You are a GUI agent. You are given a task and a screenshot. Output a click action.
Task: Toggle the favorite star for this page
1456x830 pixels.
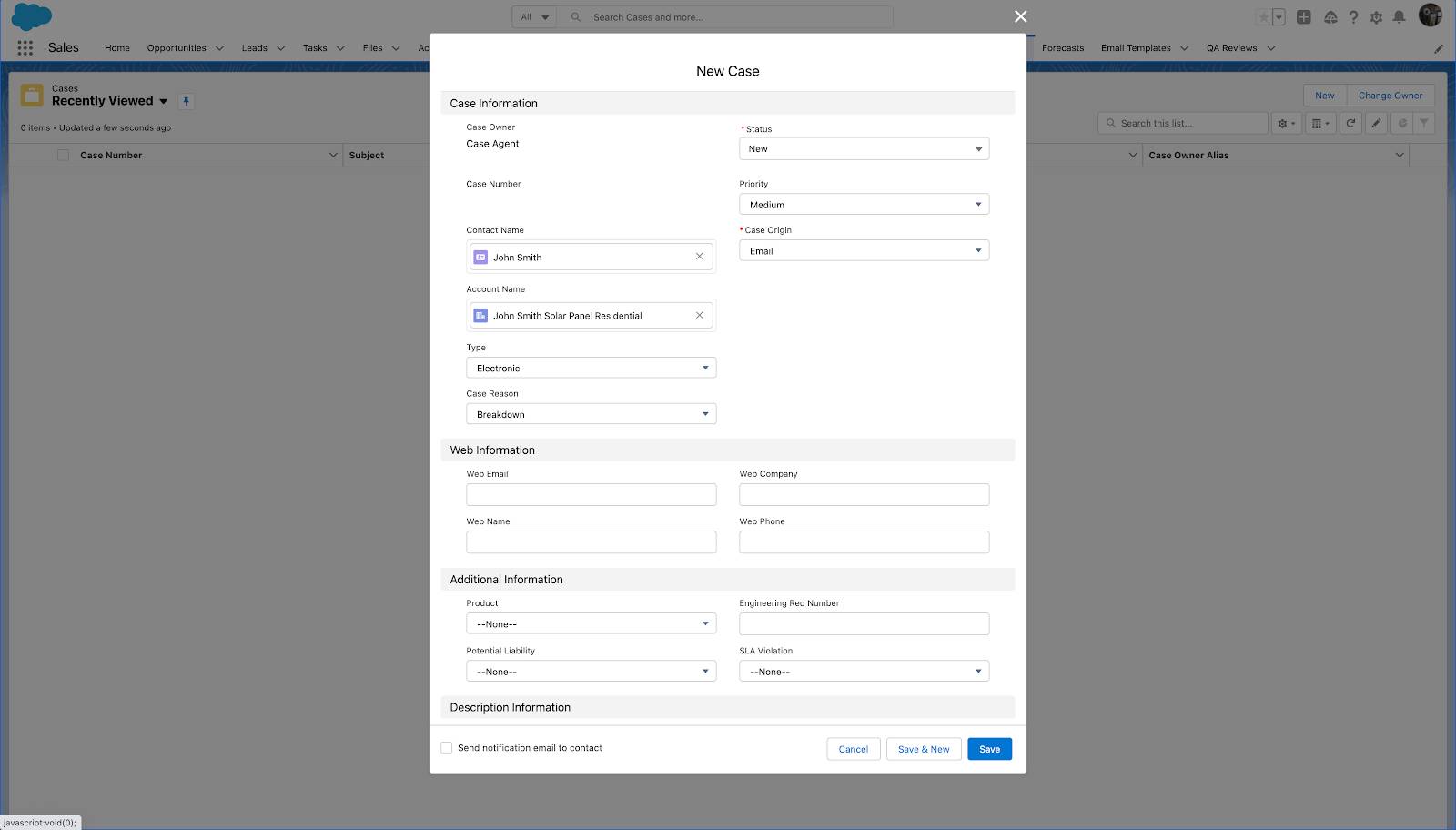click(x=1263, y=16)
